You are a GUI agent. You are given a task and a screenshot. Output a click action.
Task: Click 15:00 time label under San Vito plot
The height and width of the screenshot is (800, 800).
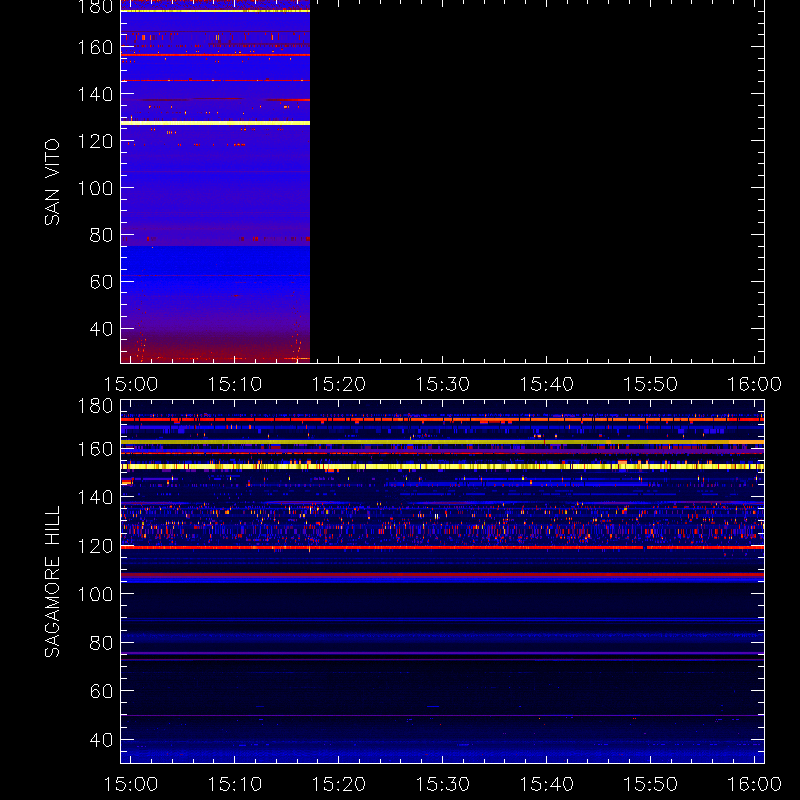click(x=131, y=384)
